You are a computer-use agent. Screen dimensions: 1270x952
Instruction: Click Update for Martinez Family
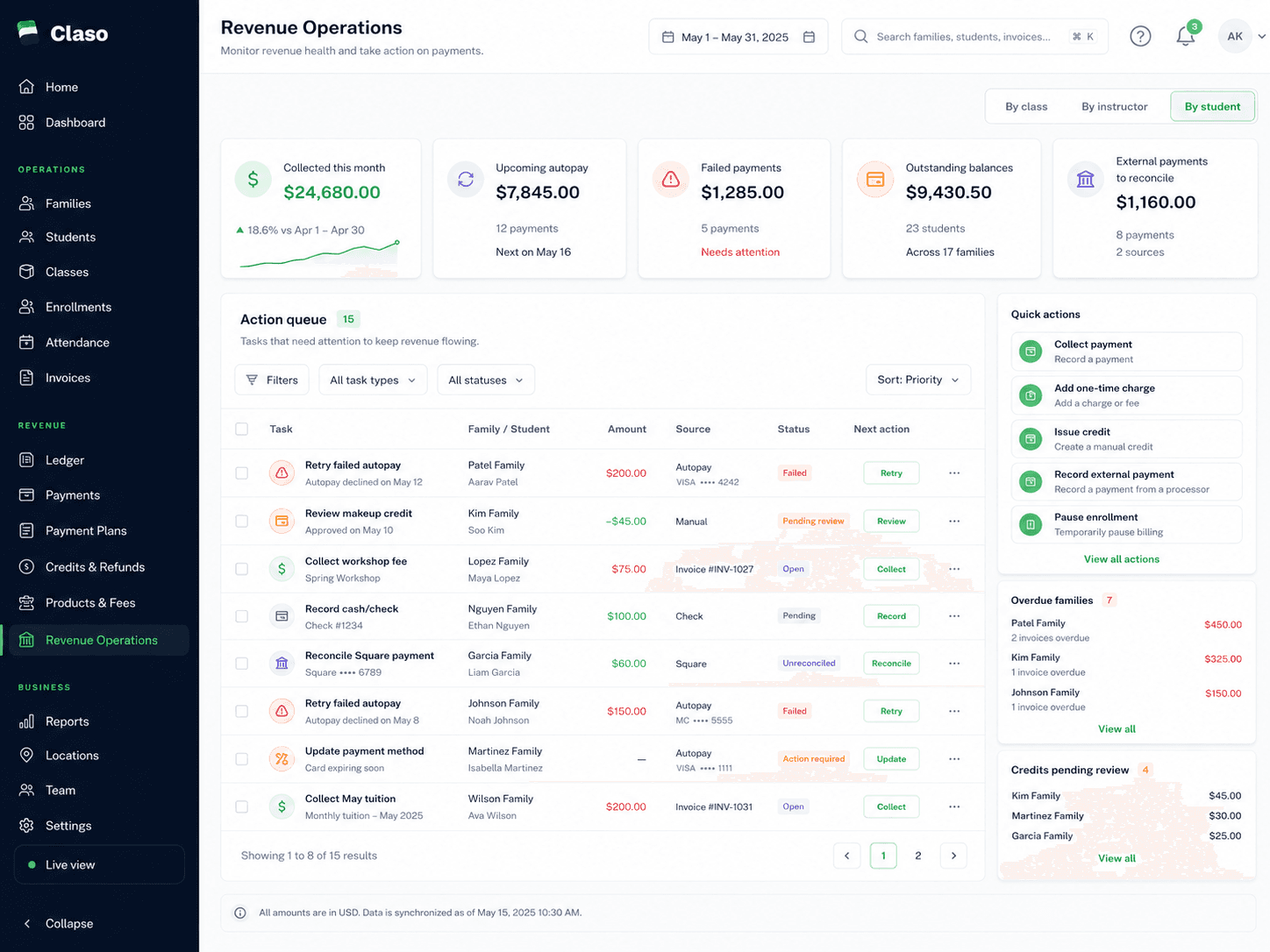click(x=891, y=759)
